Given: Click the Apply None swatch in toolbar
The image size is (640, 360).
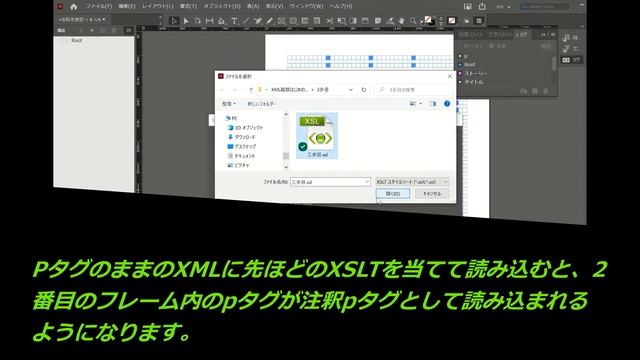Looking at the screenshot, I should point(452,21).
